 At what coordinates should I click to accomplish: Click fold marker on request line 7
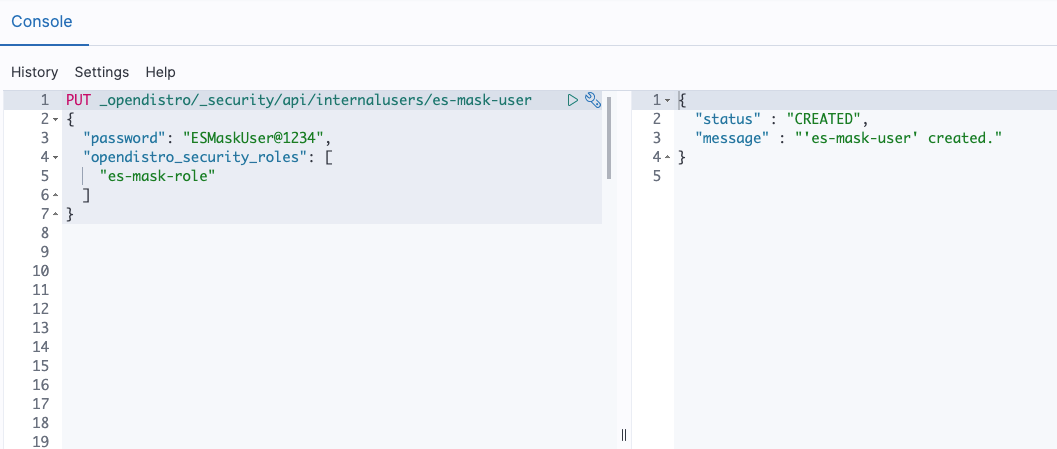55,215
